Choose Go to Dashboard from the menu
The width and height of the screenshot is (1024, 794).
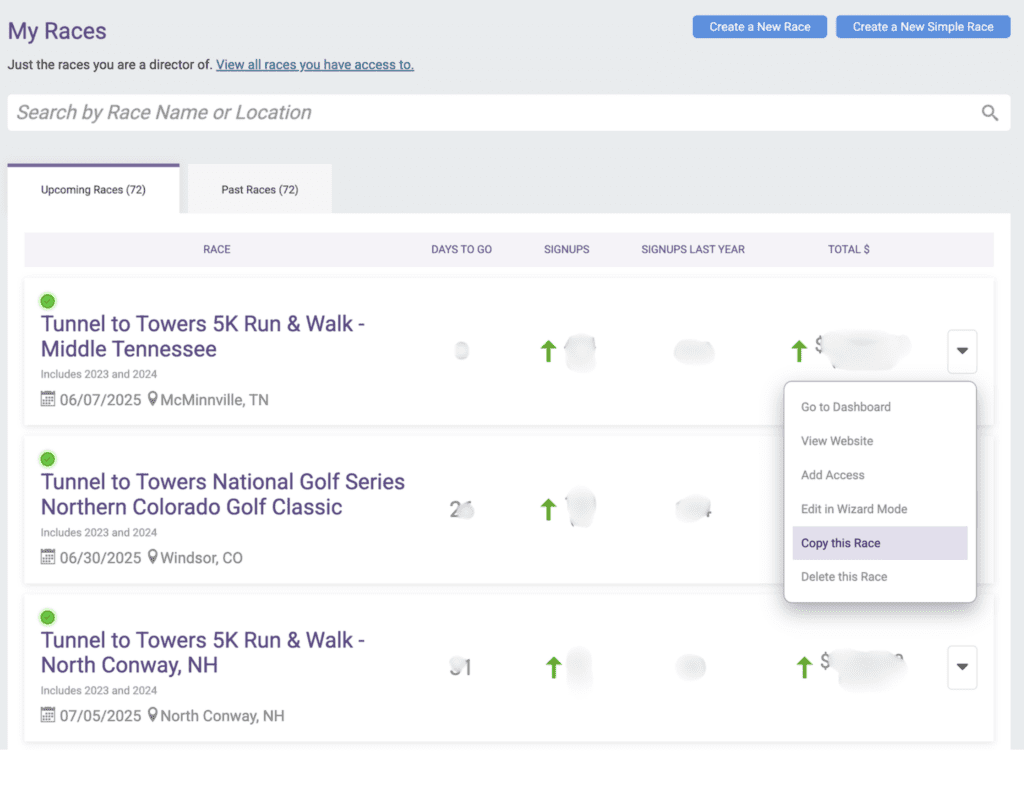[x=880, y=407]
